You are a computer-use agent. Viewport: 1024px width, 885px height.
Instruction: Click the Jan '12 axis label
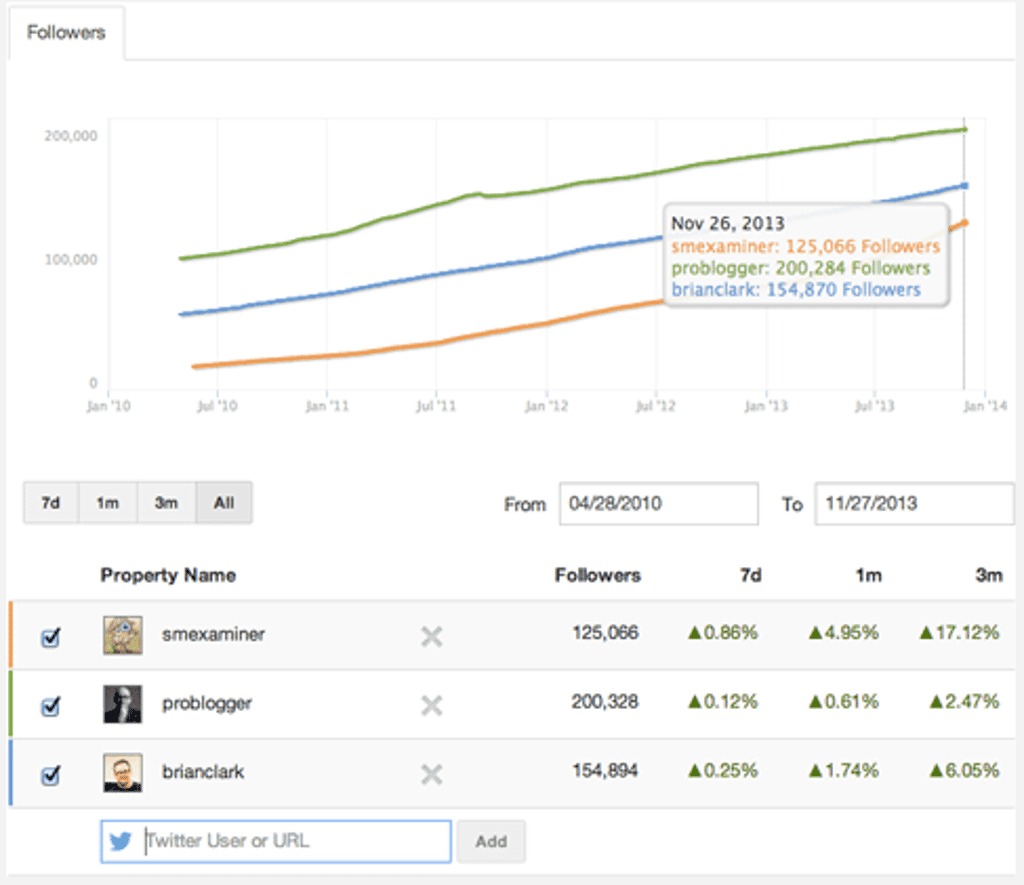pos(546,406)
